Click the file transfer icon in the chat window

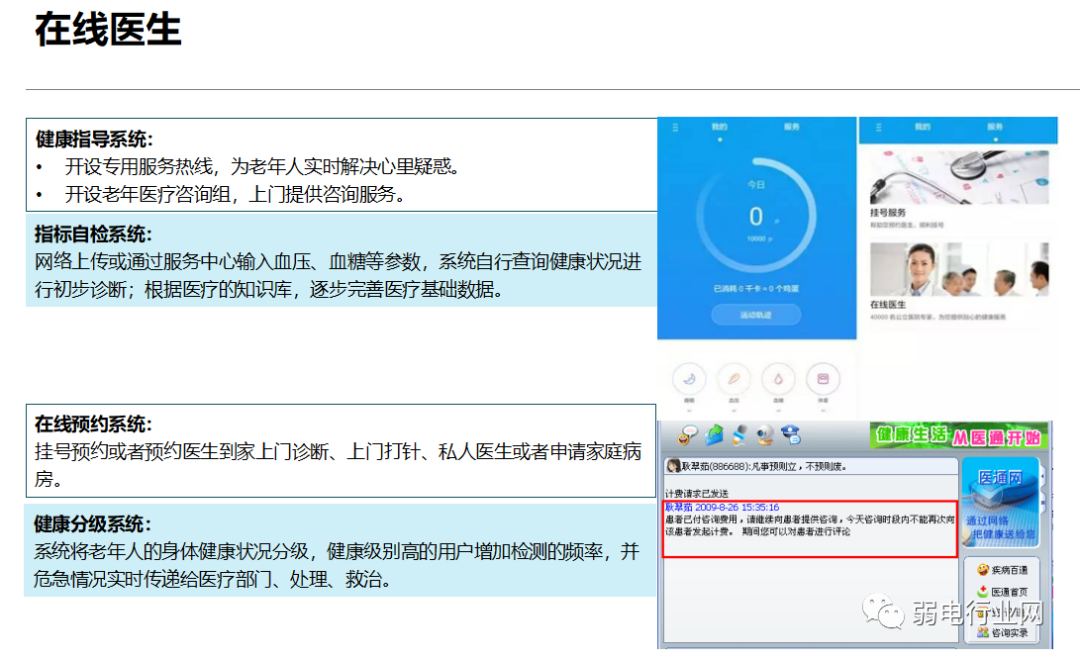[713, 437]
